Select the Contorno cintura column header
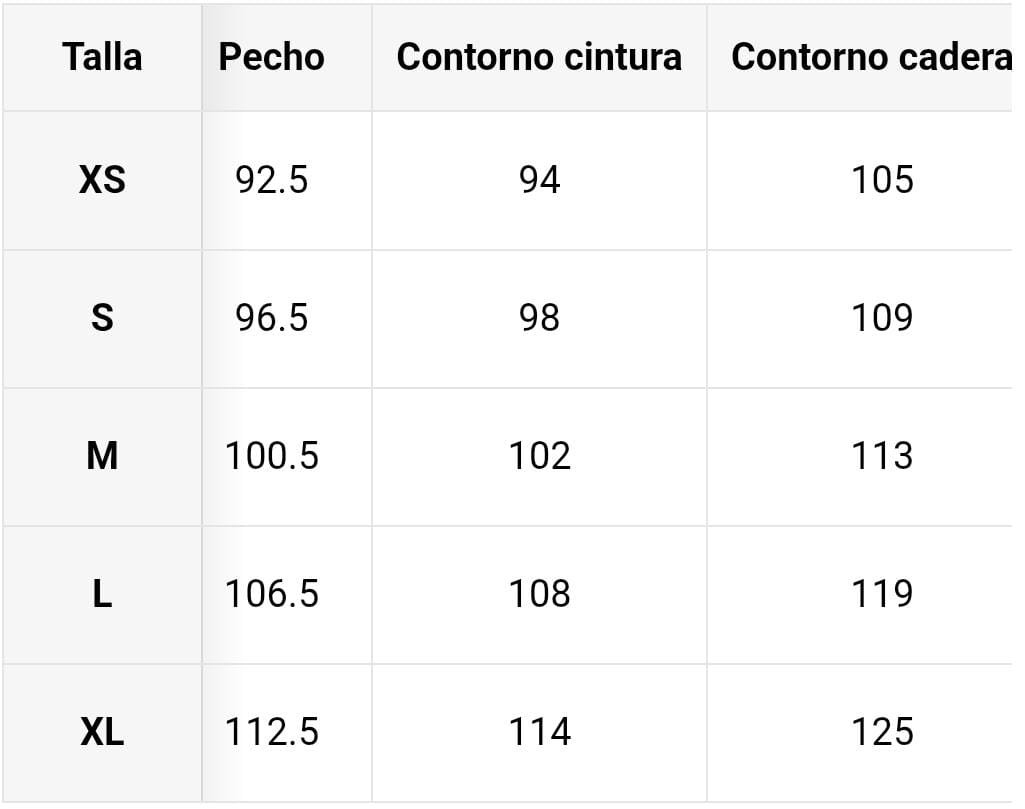This screenshot has height=809, width=1025. click(539, 57)
